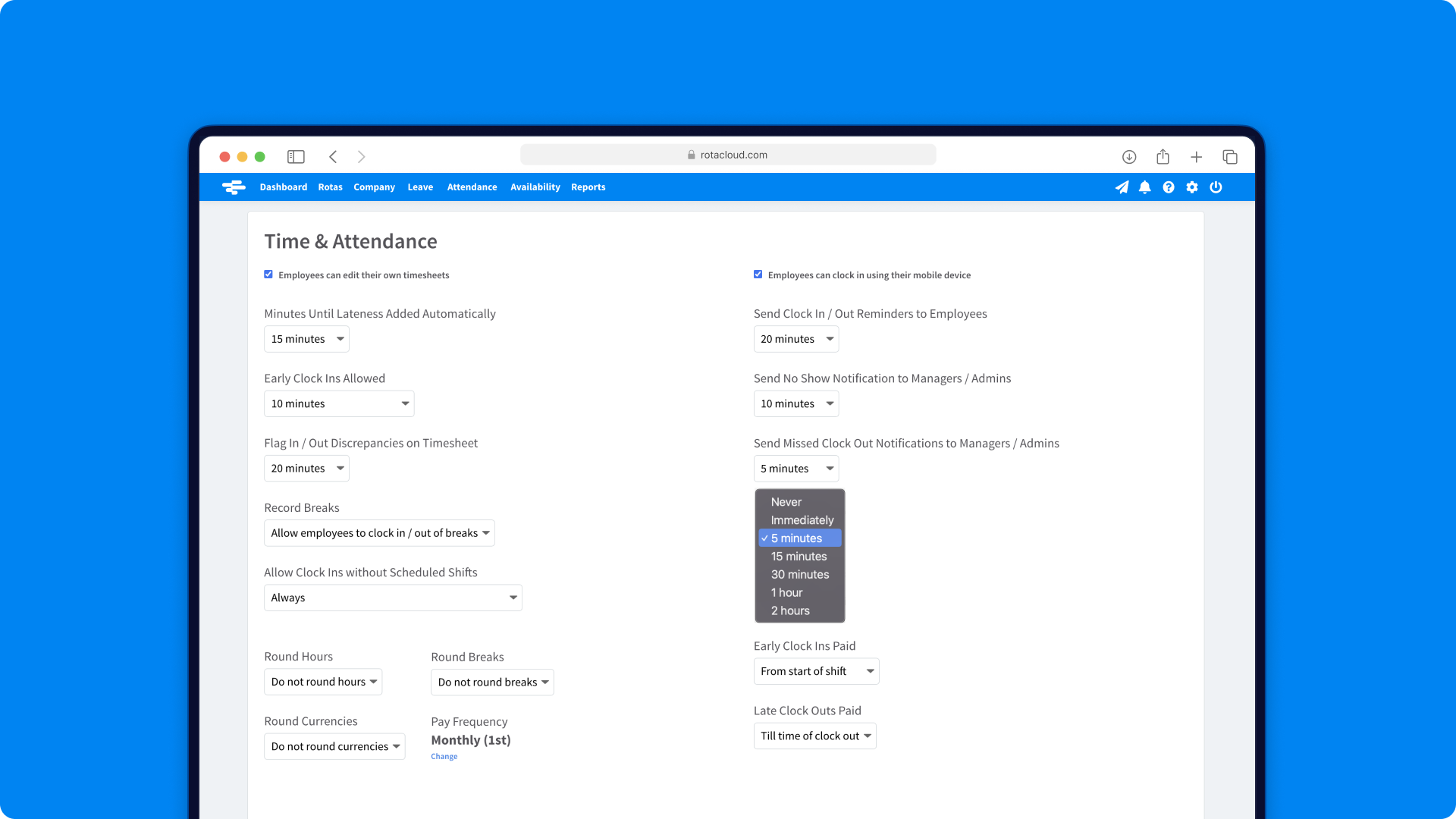Select 15 minutes in missed clock out dropdown
Image resolution: width=1456 pixels, height=819 pixels.
(x=799, y=556)
